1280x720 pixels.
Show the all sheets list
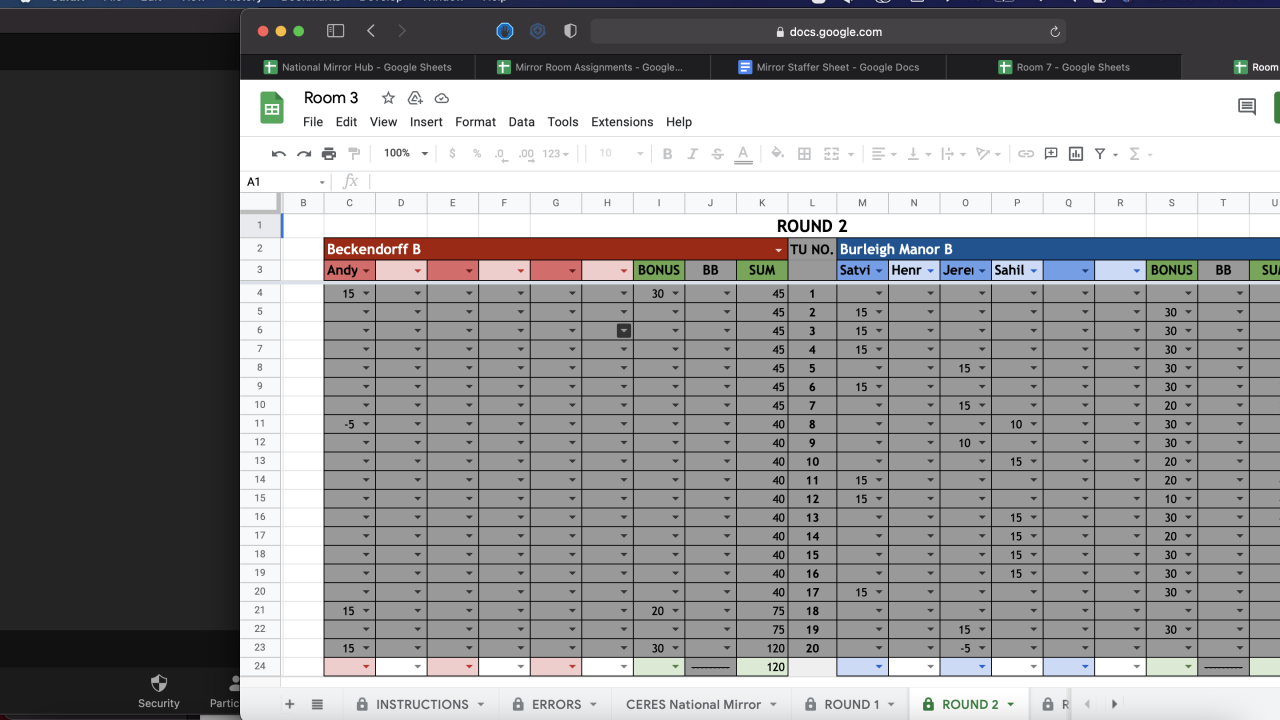(317, 704)
